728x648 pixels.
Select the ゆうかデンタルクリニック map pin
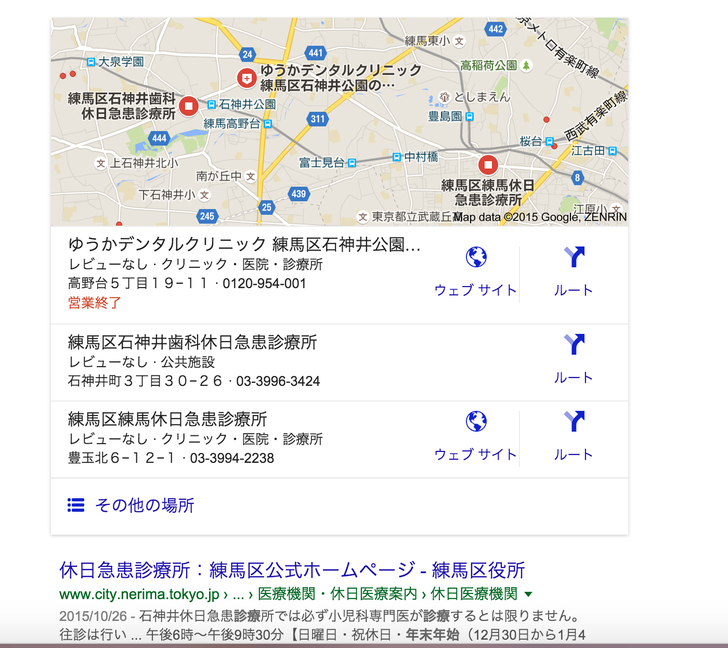click(x=247, y=78)
